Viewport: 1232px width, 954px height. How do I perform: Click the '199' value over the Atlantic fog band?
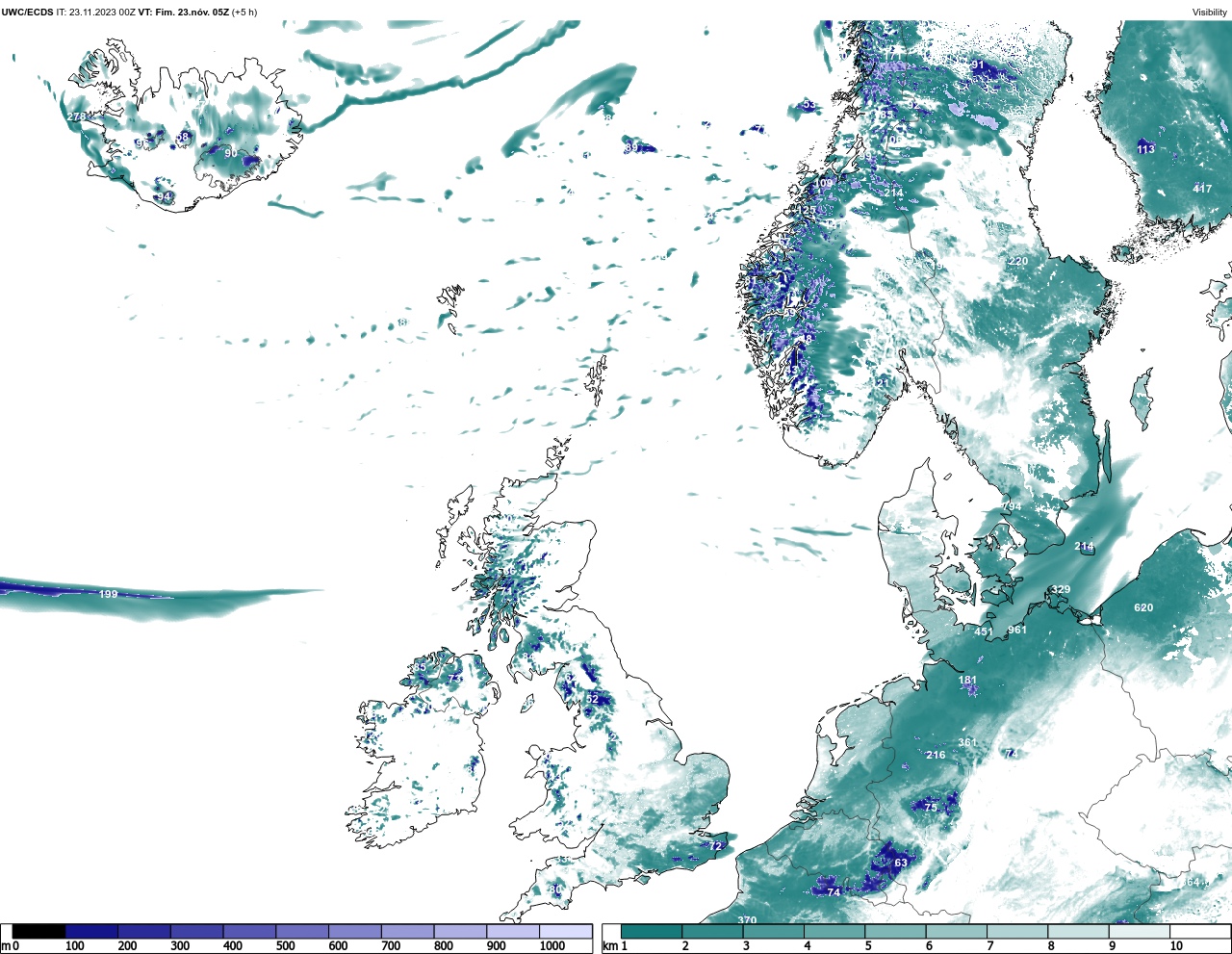(x=108, y=595)
